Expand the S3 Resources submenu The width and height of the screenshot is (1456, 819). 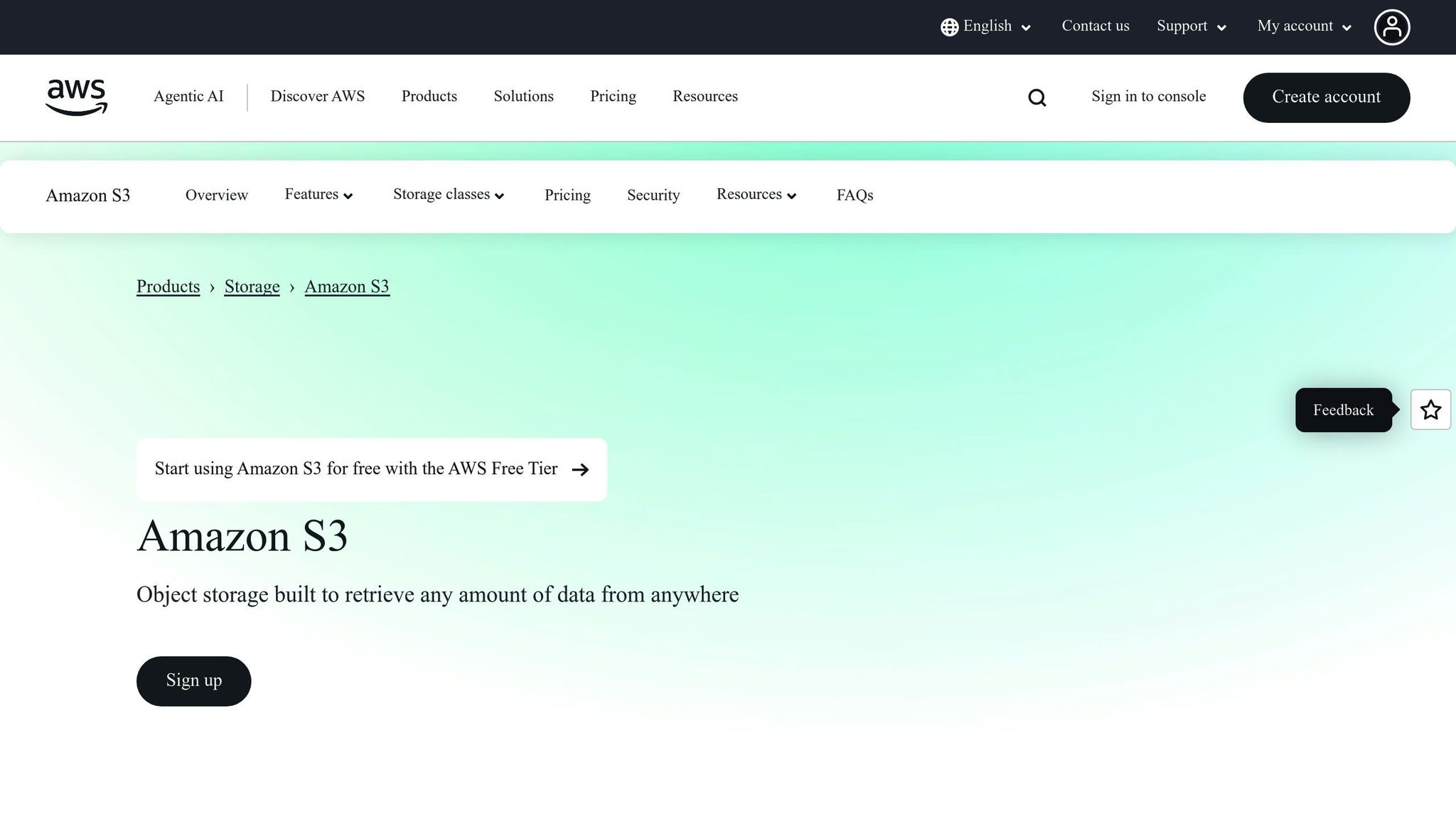pos(756,195)
